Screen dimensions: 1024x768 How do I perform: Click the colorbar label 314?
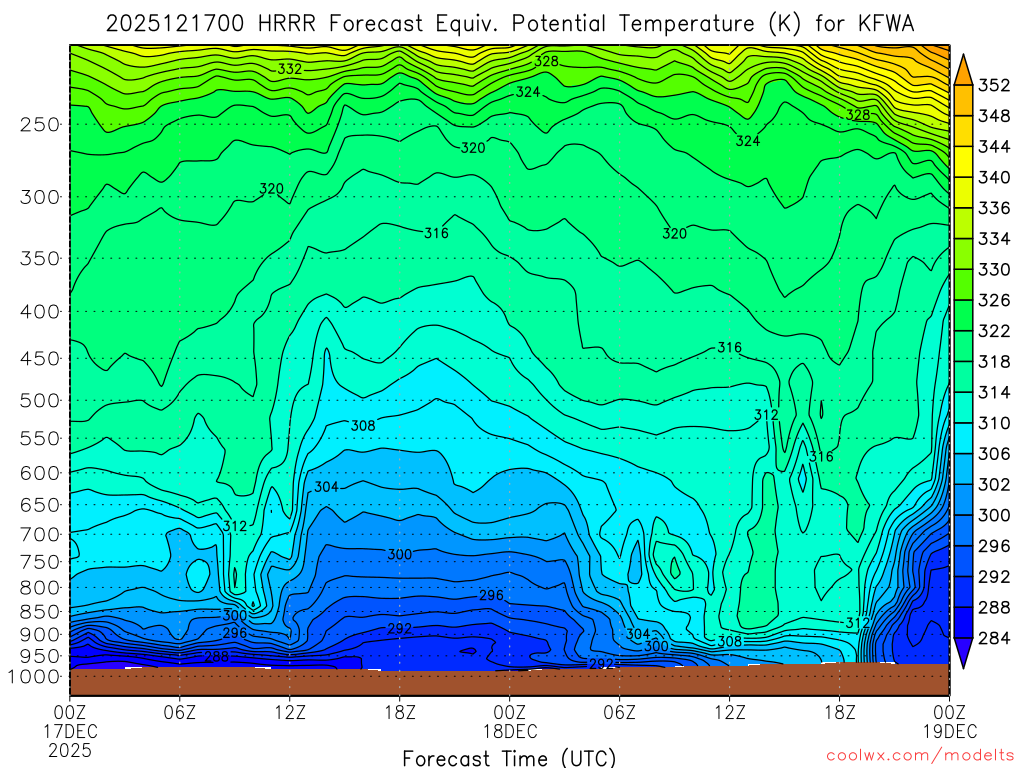click(994, 392)
